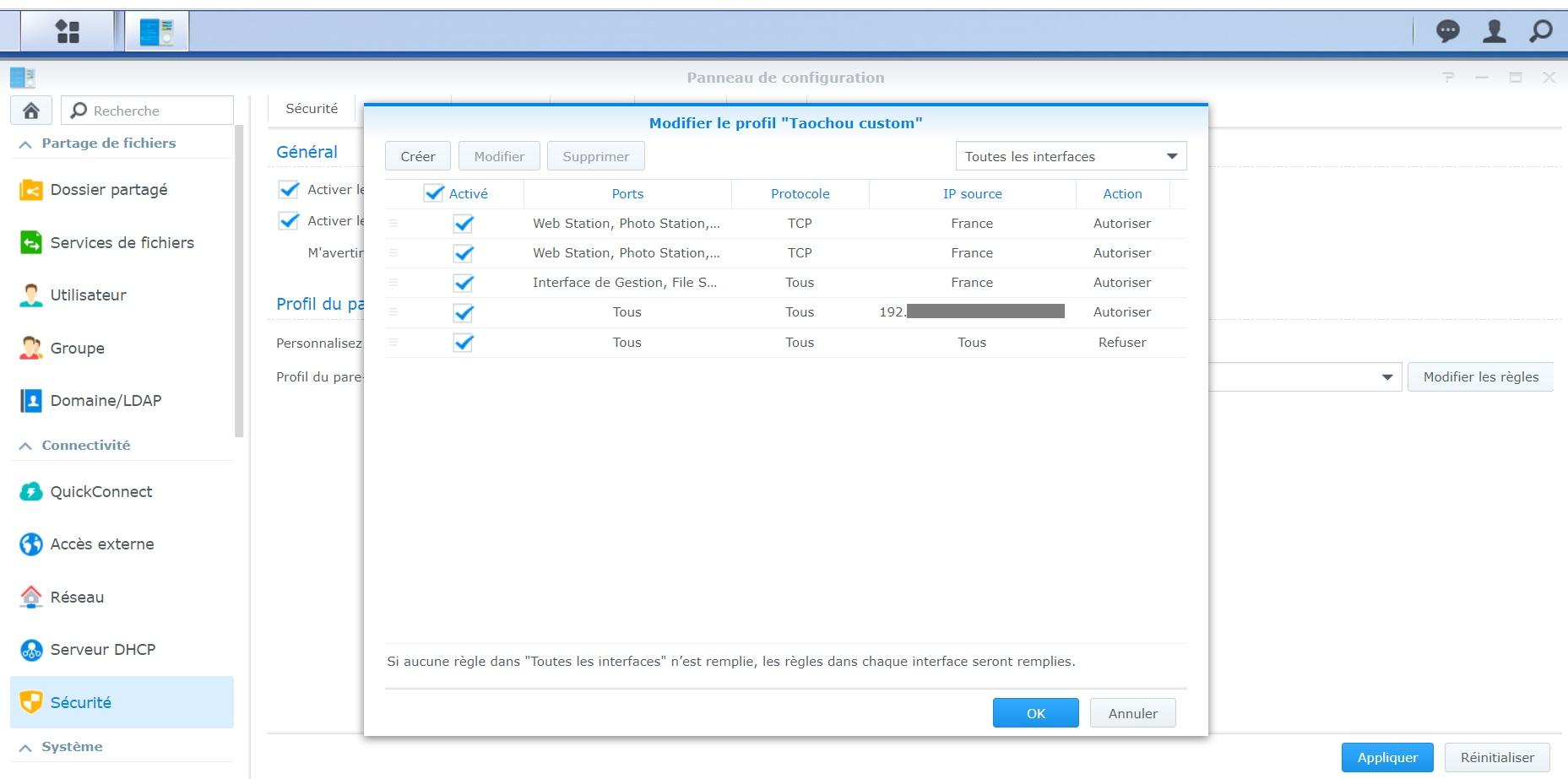Open the user account options icon

[x=1494, y=32]
